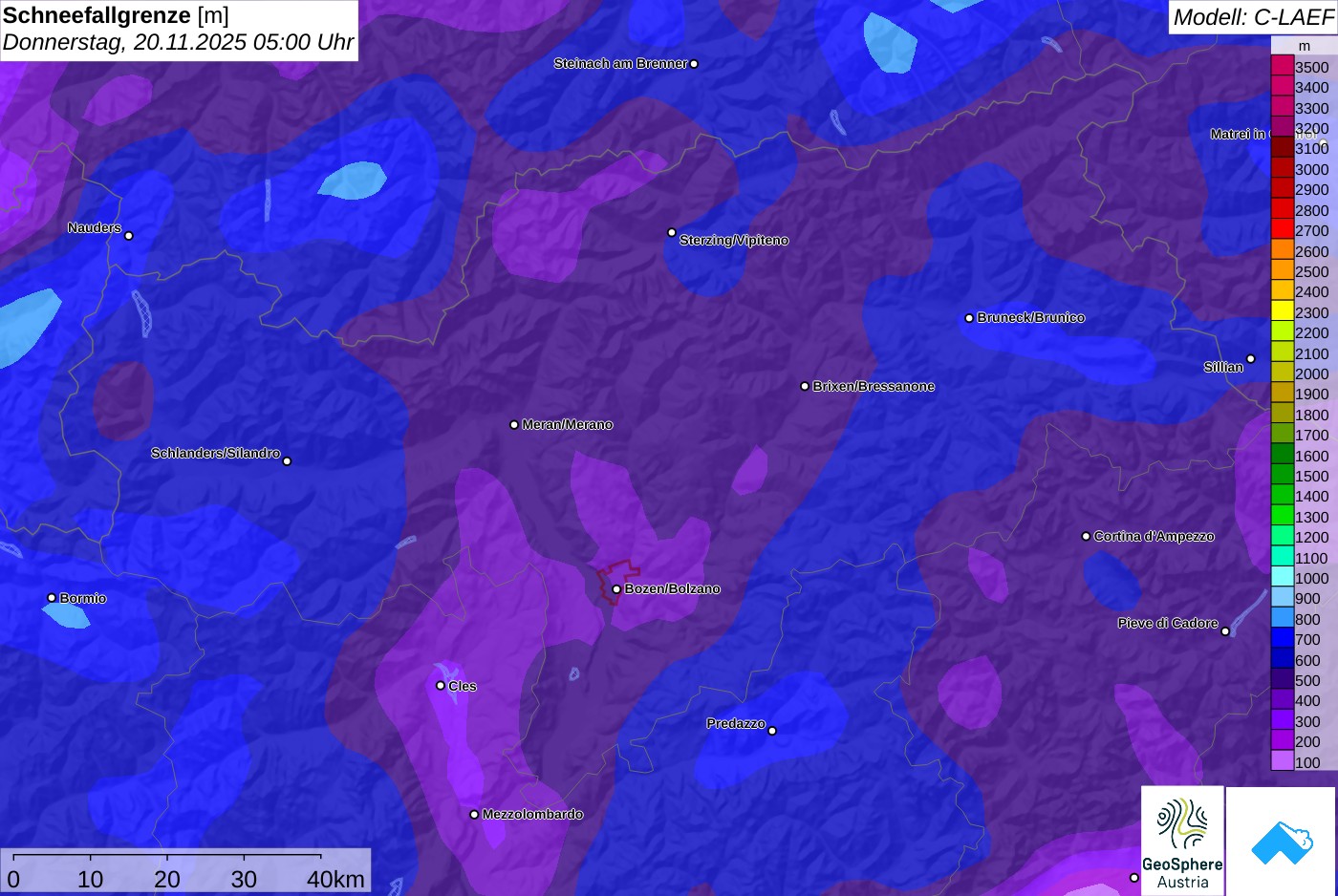The image size is (1338, 896).
Task: Select the 1000 m cyan legend swatch
Action: click(1282, 578)
